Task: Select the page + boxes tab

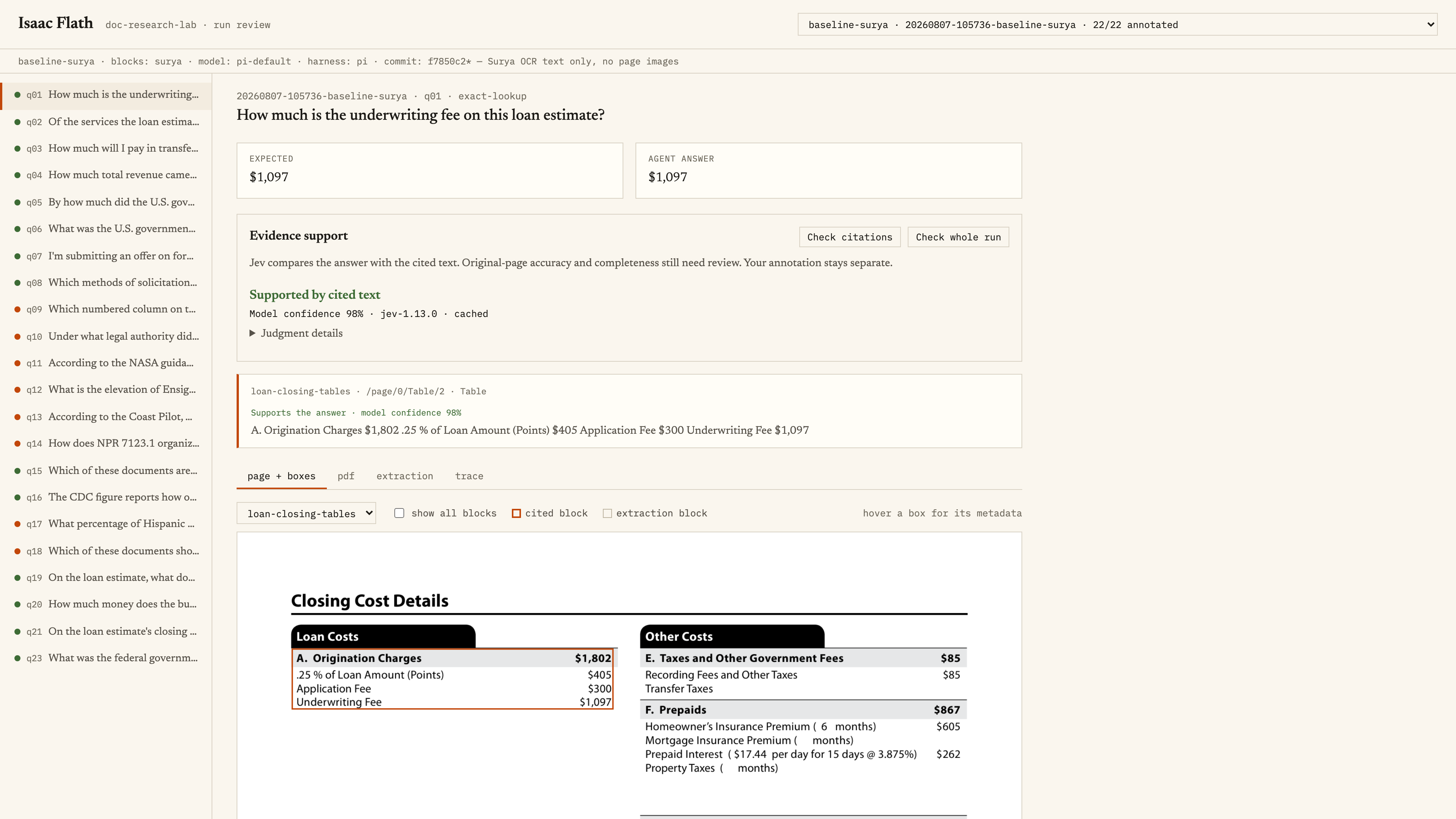Action: point(281,476)
